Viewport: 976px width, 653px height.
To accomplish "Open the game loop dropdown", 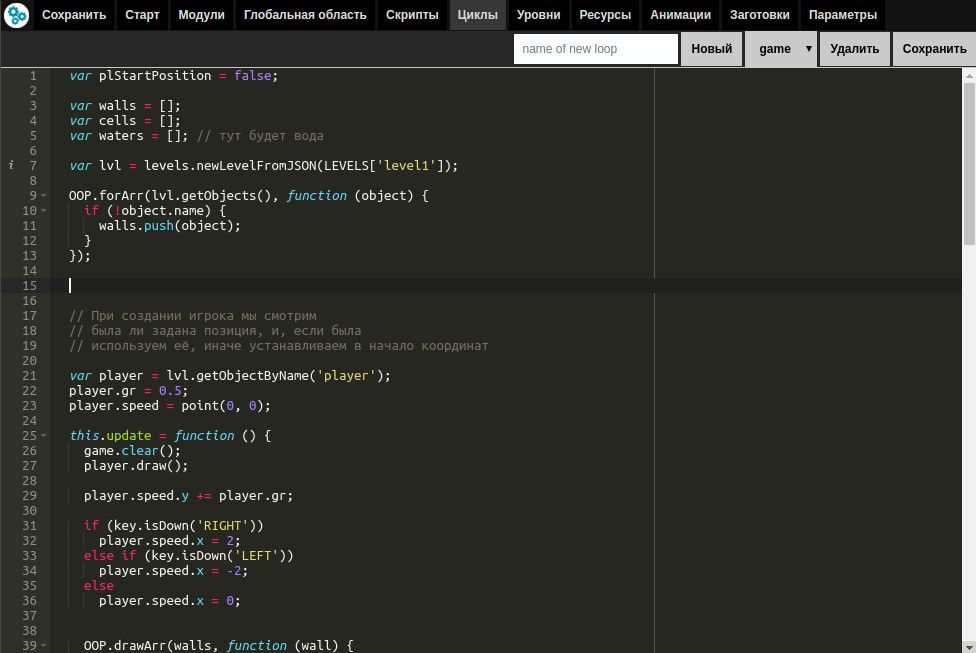I will (x=781, y=49).
